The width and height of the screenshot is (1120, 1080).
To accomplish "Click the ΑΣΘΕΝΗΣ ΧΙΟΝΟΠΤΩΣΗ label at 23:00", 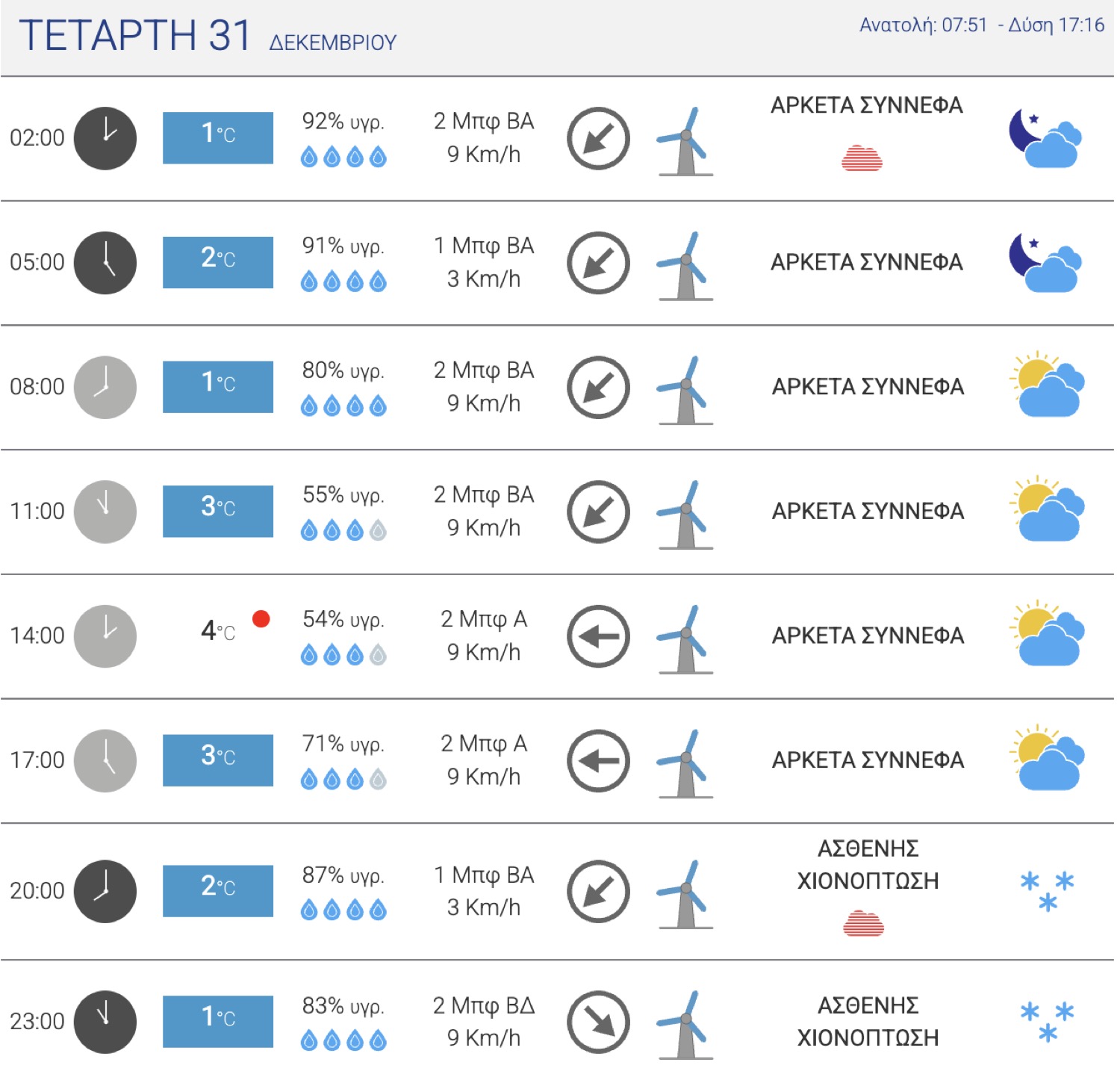I will click(868, 1021).
